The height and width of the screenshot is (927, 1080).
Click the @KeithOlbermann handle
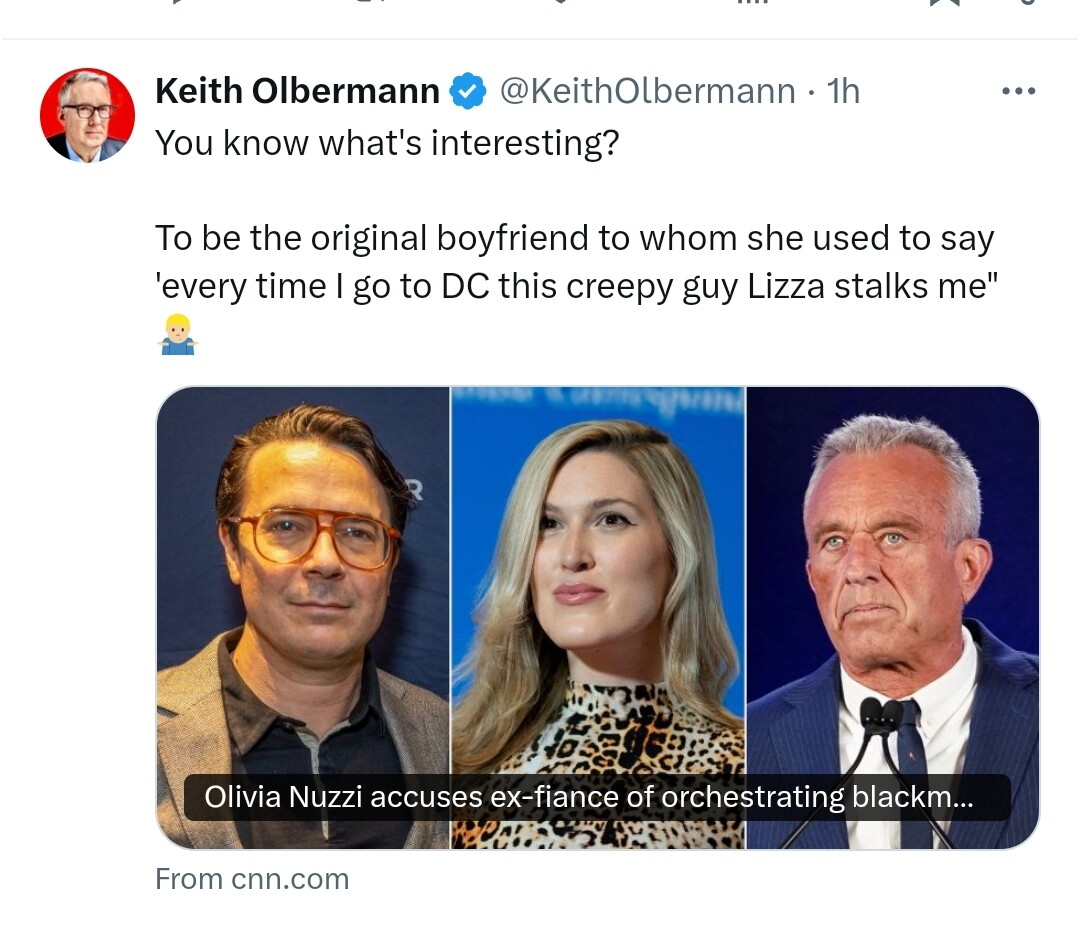(x=646, y=92)
